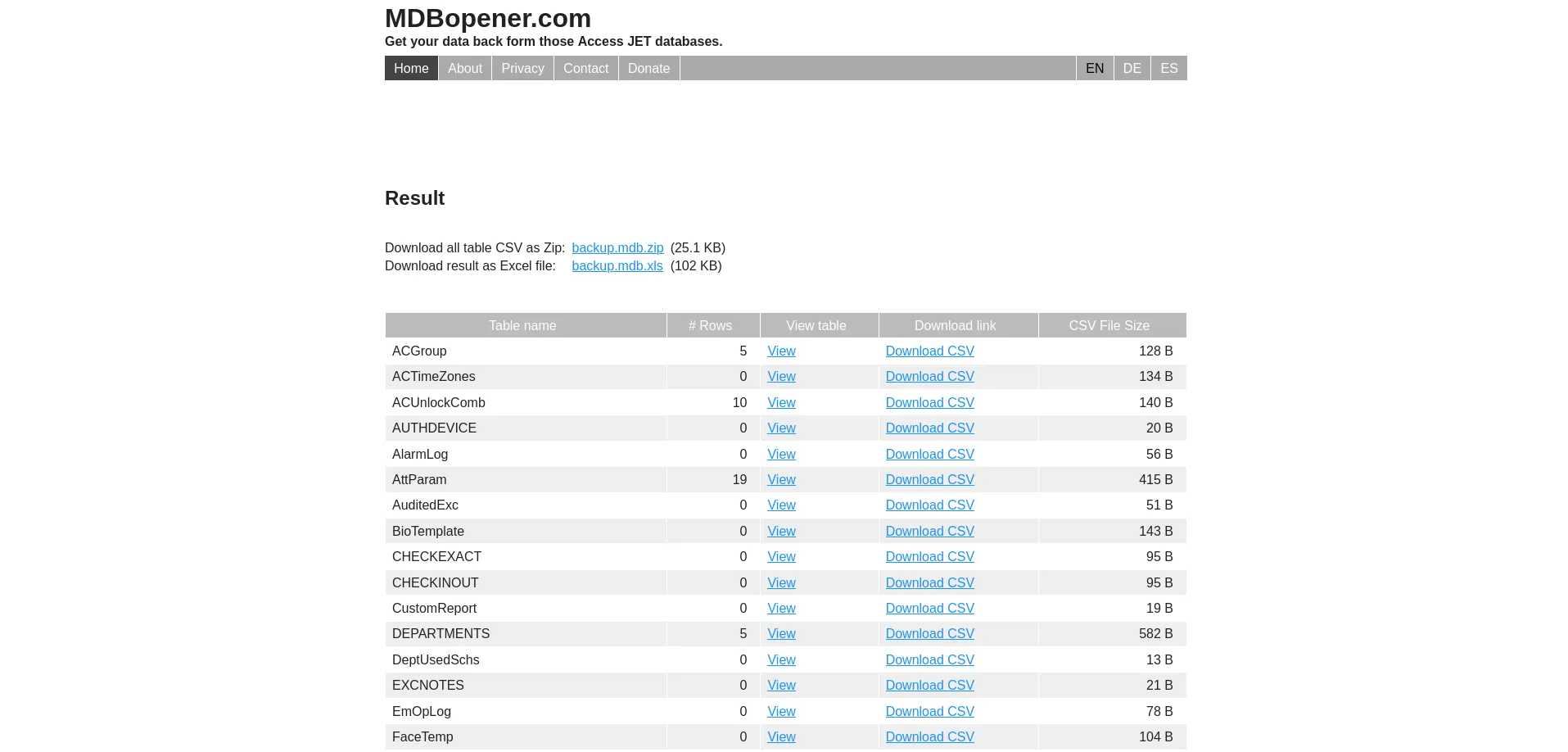The image size is (1568, 752).
Task: Switch language to DE
Action: pos(1132,68)
